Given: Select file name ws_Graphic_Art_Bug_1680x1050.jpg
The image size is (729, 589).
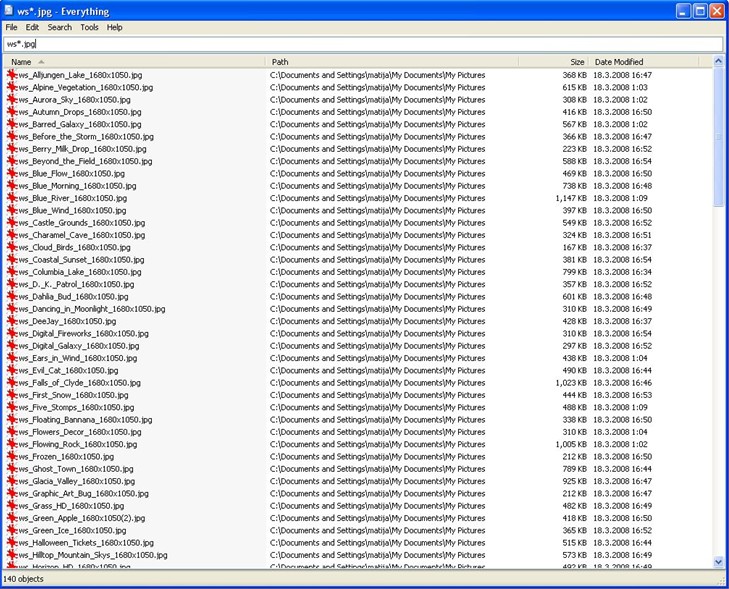Looking at the screenshot, I should click(x=84, y=494).
